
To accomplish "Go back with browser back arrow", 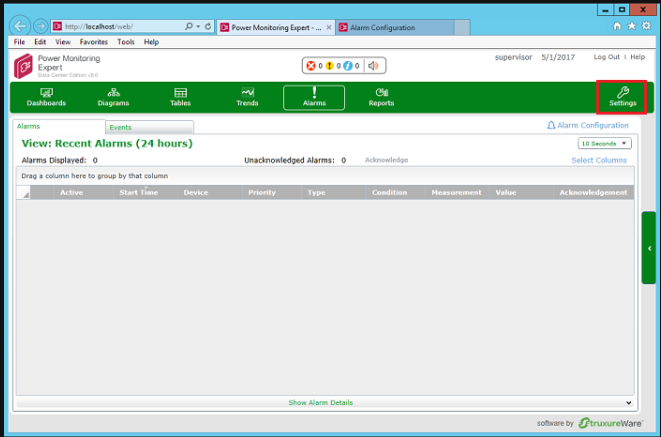I will (20, 26).
